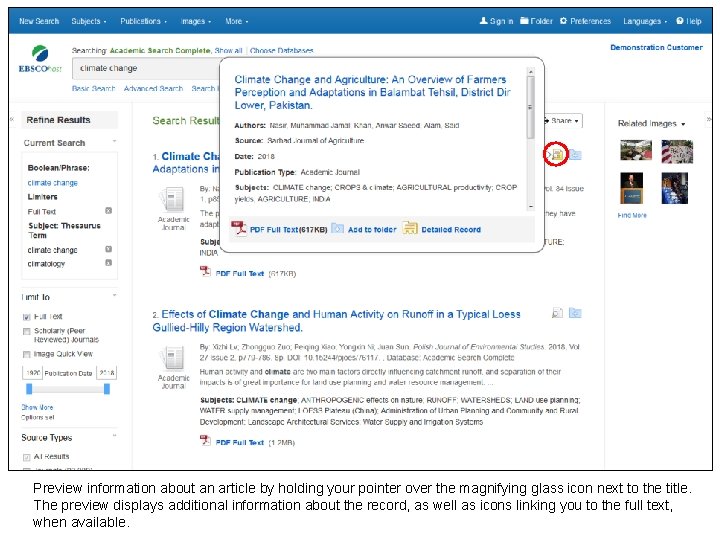
Task: Switch to Advanced Search
Action: tap(153, 88)
